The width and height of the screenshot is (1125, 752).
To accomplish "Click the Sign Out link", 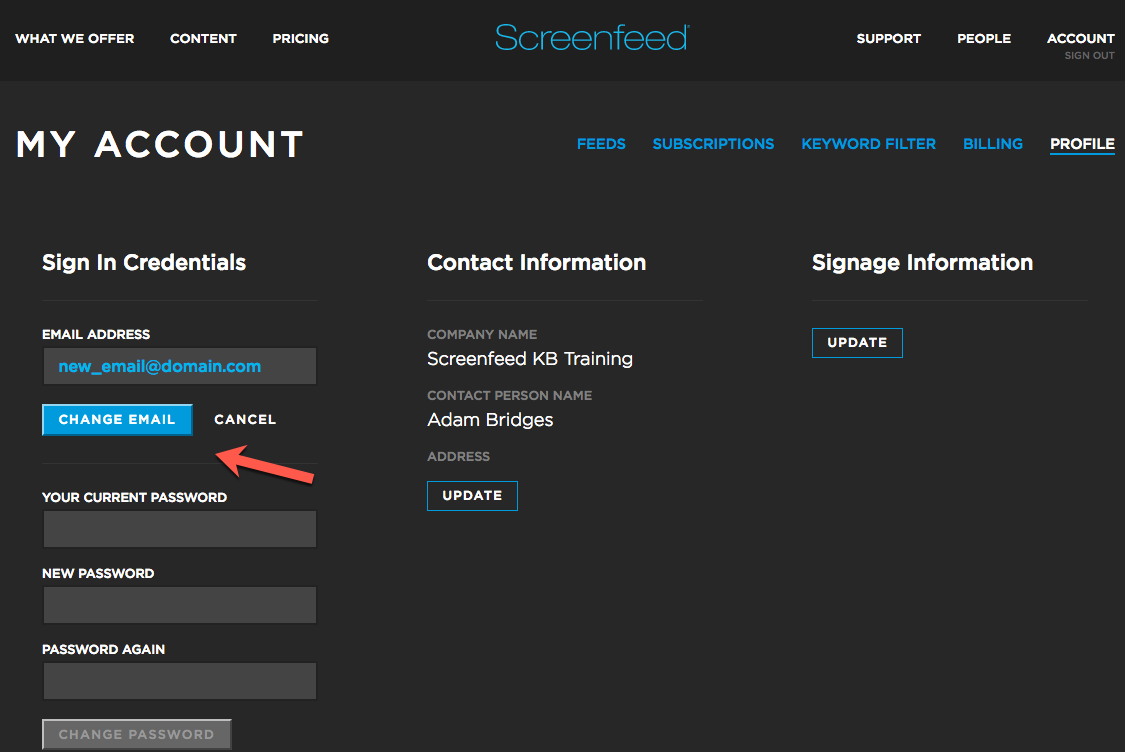I will pos(1089,56).
